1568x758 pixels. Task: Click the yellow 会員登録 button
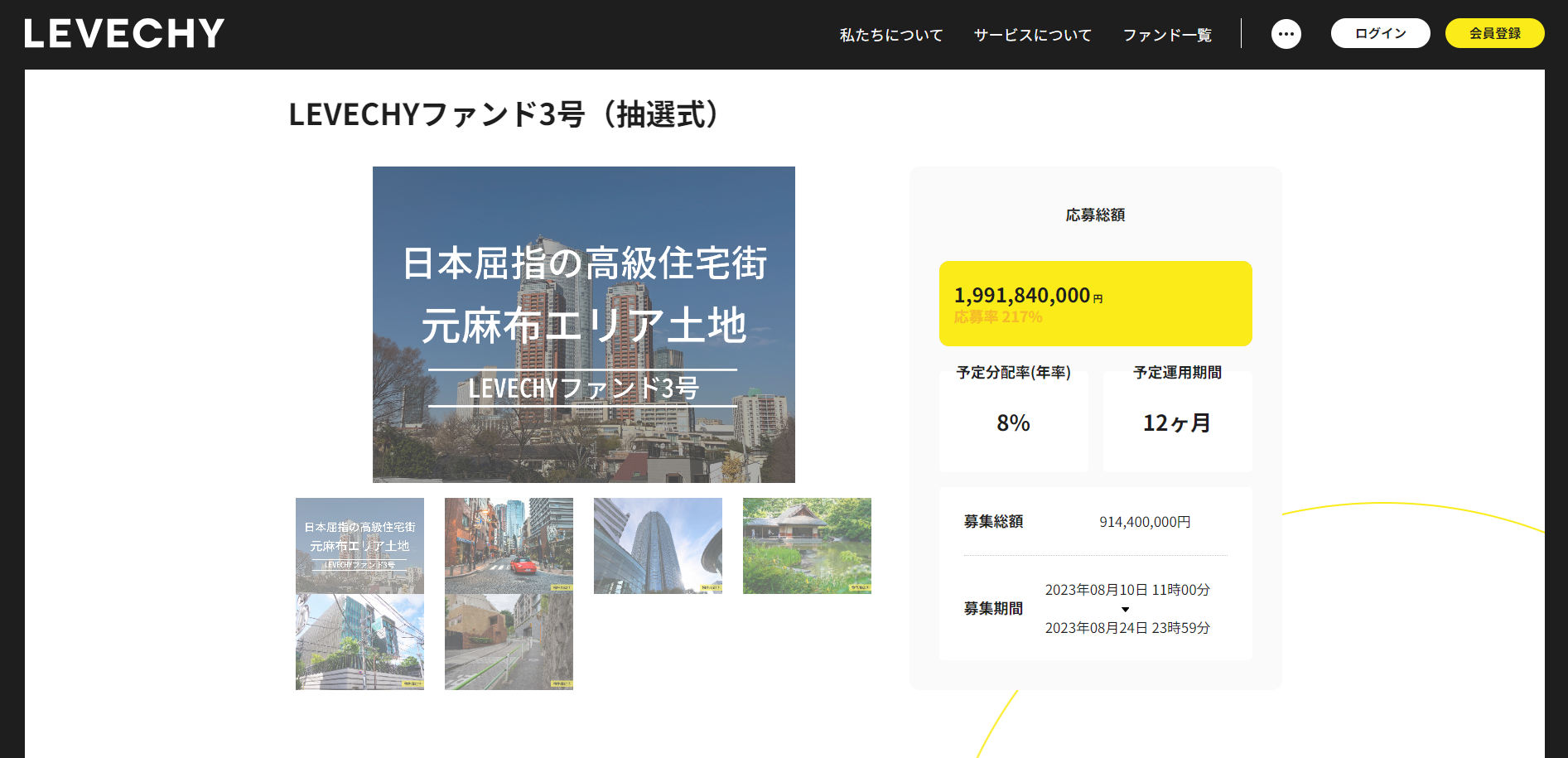pos(1494,33)
